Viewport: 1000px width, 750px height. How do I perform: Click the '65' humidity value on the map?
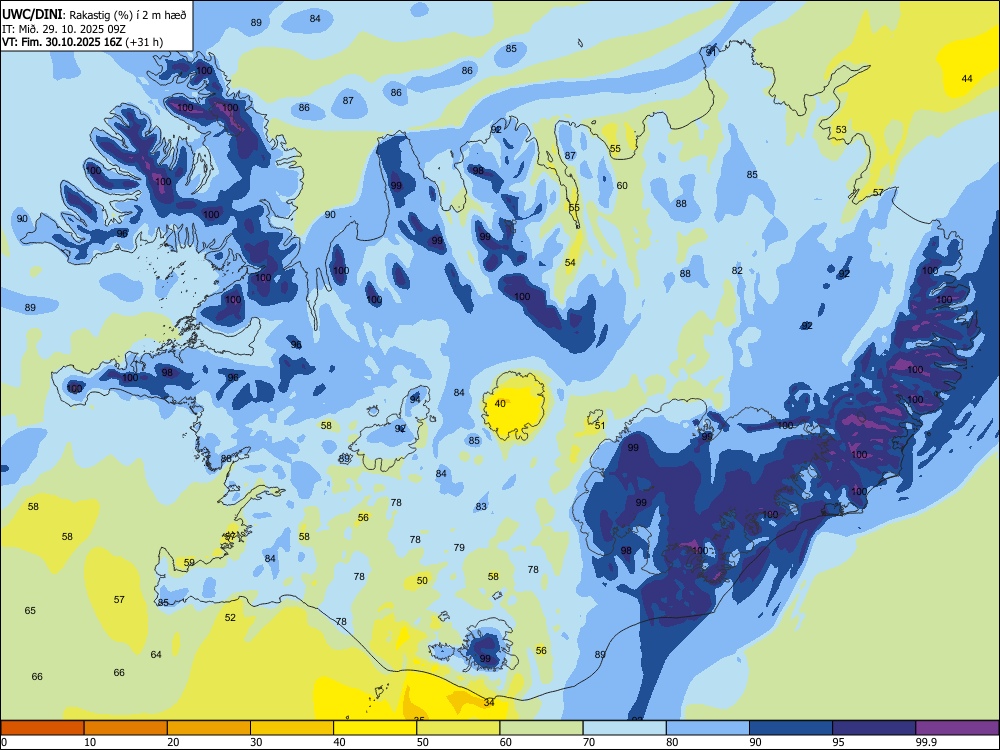click(x=30, y=610)
